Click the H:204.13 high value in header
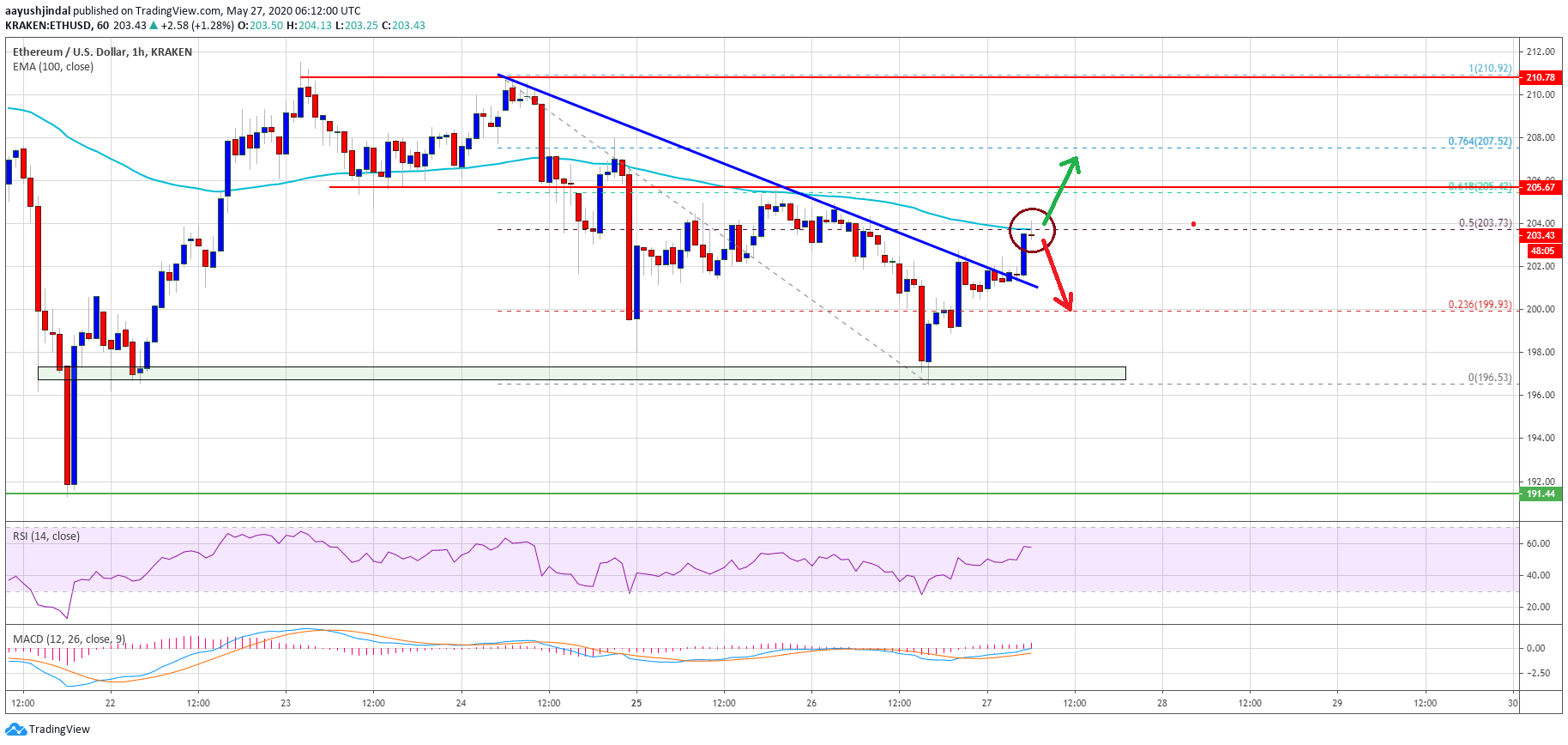This screenshot has width=1568, height=745. pyautogui.click(x=309, y=26)
